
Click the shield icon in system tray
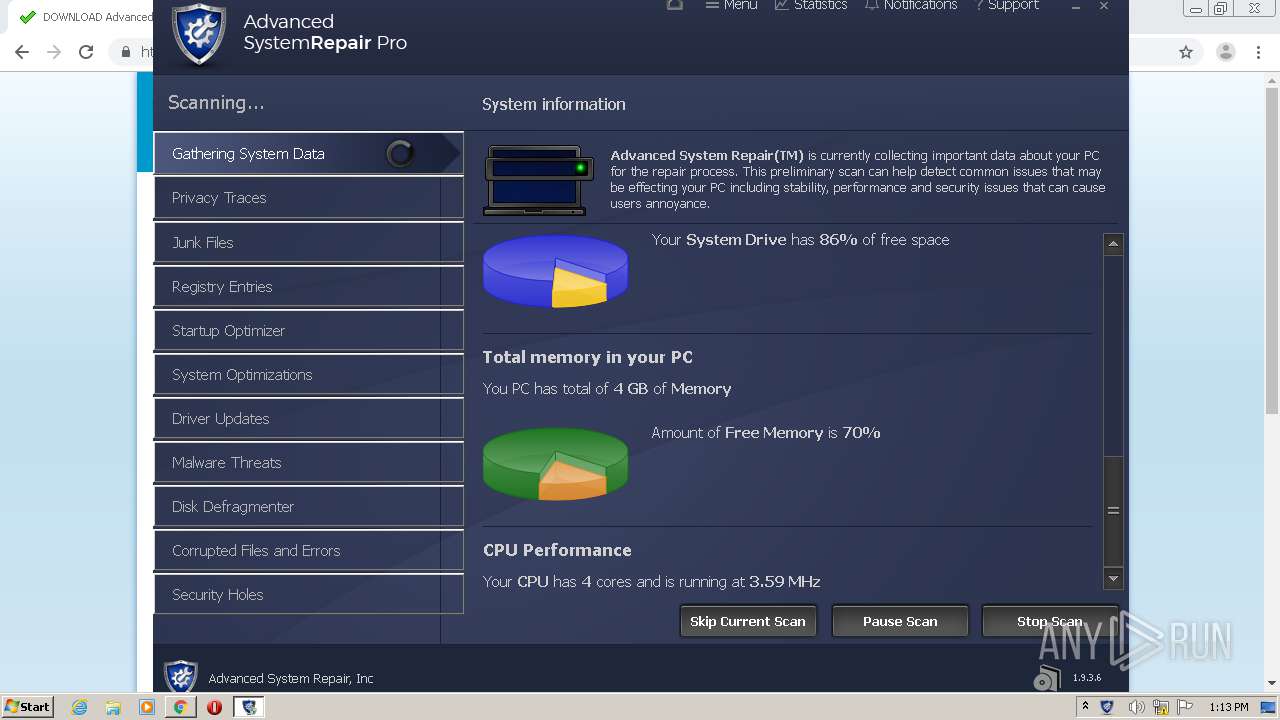pyautogui.click(x=1107, y=707)
